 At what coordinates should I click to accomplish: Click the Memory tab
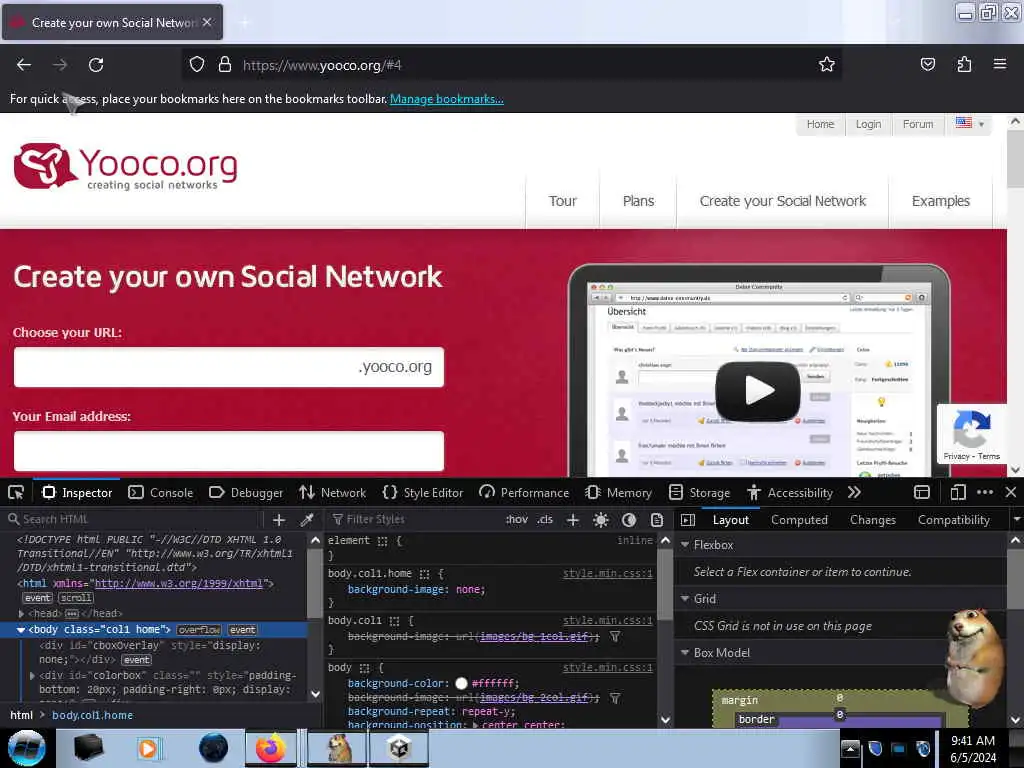pos(619,492)
